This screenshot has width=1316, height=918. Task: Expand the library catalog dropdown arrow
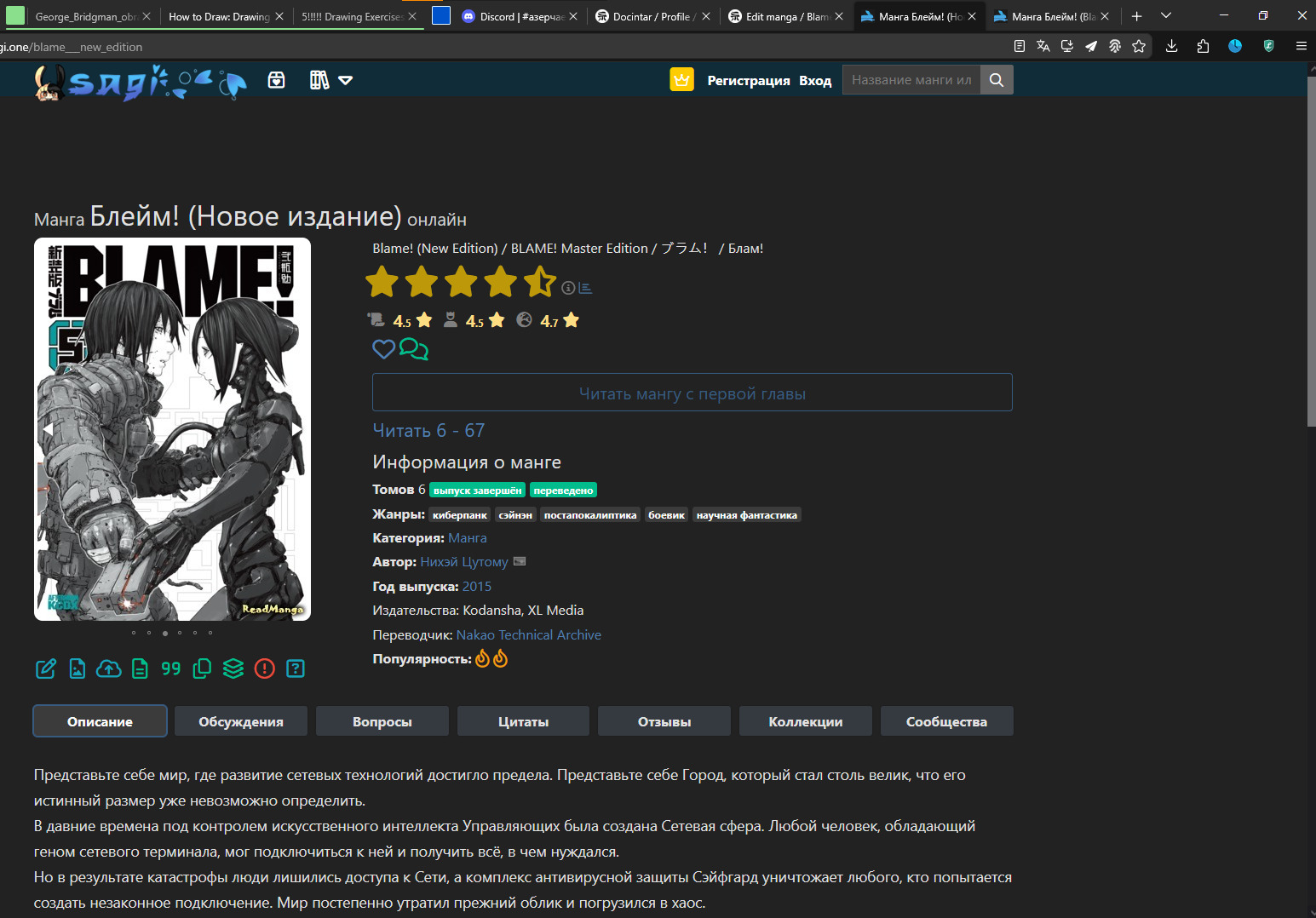coord(346,80)
